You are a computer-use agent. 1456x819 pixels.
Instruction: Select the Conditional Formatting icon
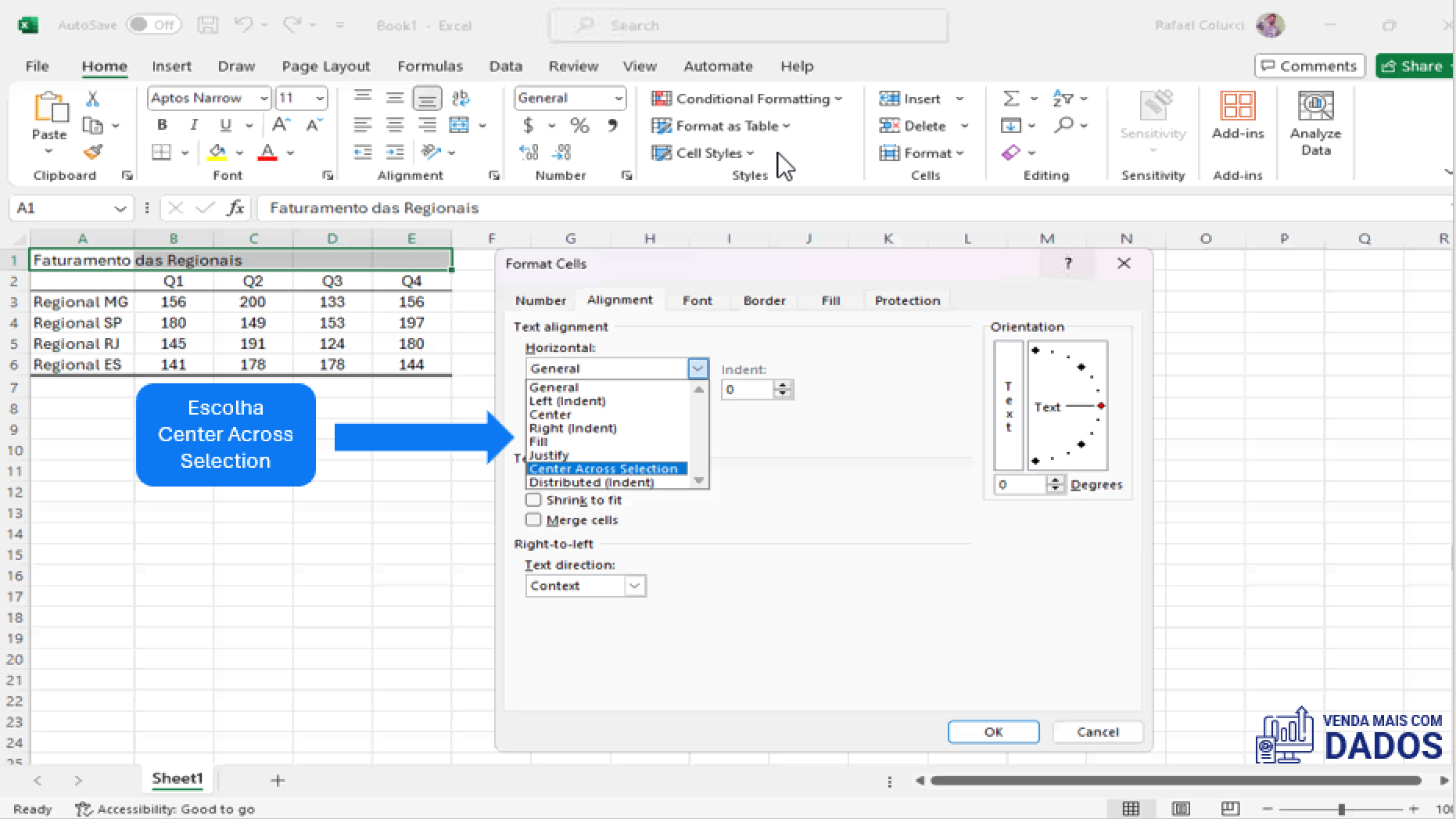[664, 99]
